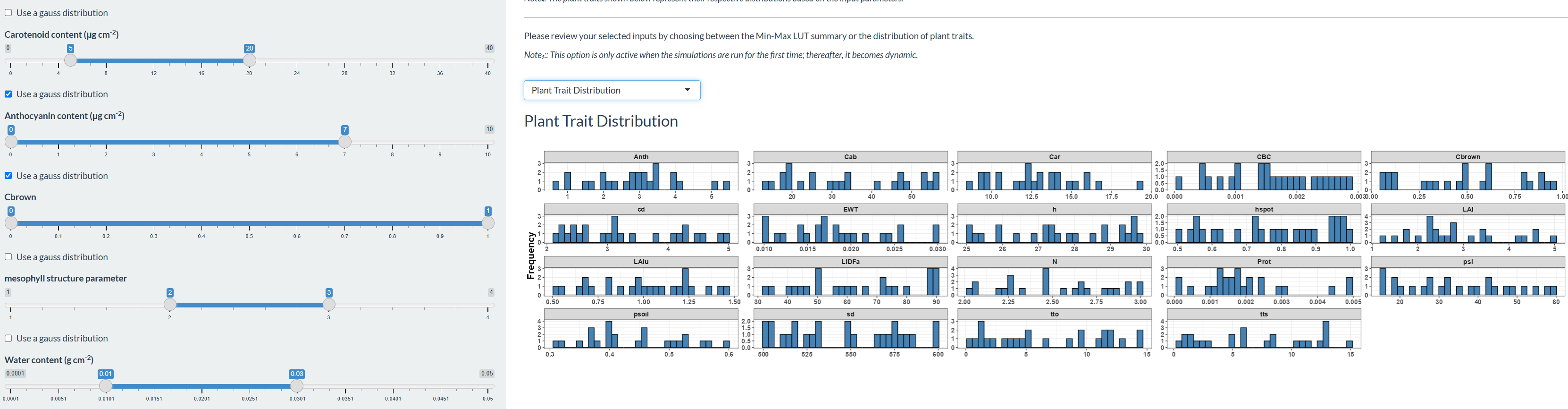Click the Car histogram panel
The image size is (1568, 409).
click(x=1054, y=177)
